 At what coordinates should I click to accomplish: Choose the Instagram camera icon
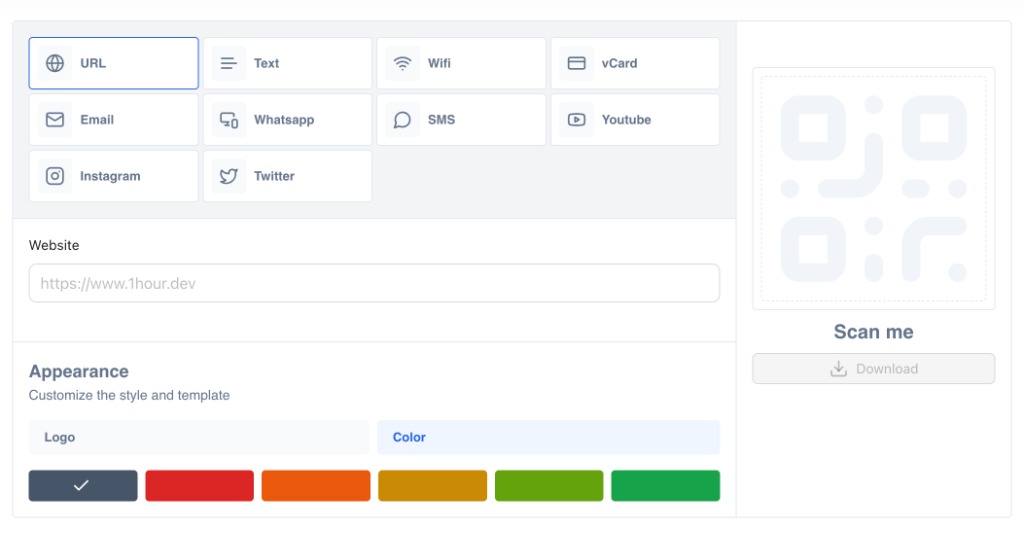[55, 176]
